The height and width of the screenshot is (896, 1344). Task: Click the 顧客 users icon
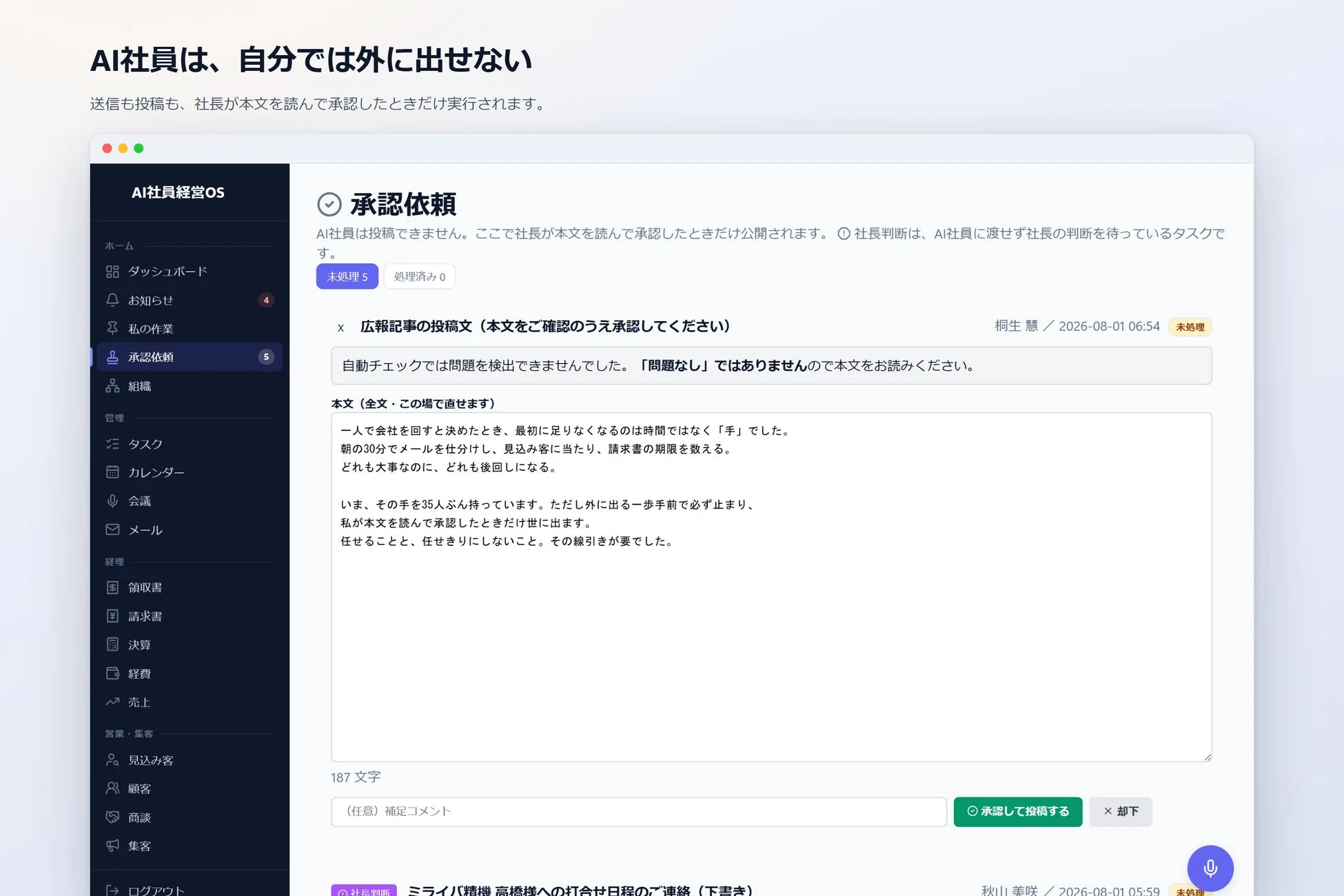[112, 788]
